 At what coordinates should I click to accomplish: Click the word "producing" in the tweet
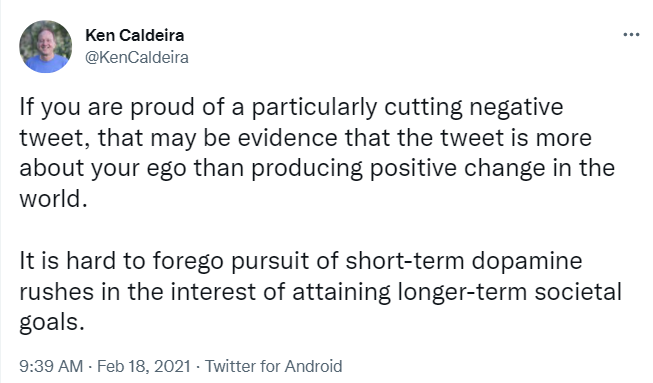pos(307,169)
